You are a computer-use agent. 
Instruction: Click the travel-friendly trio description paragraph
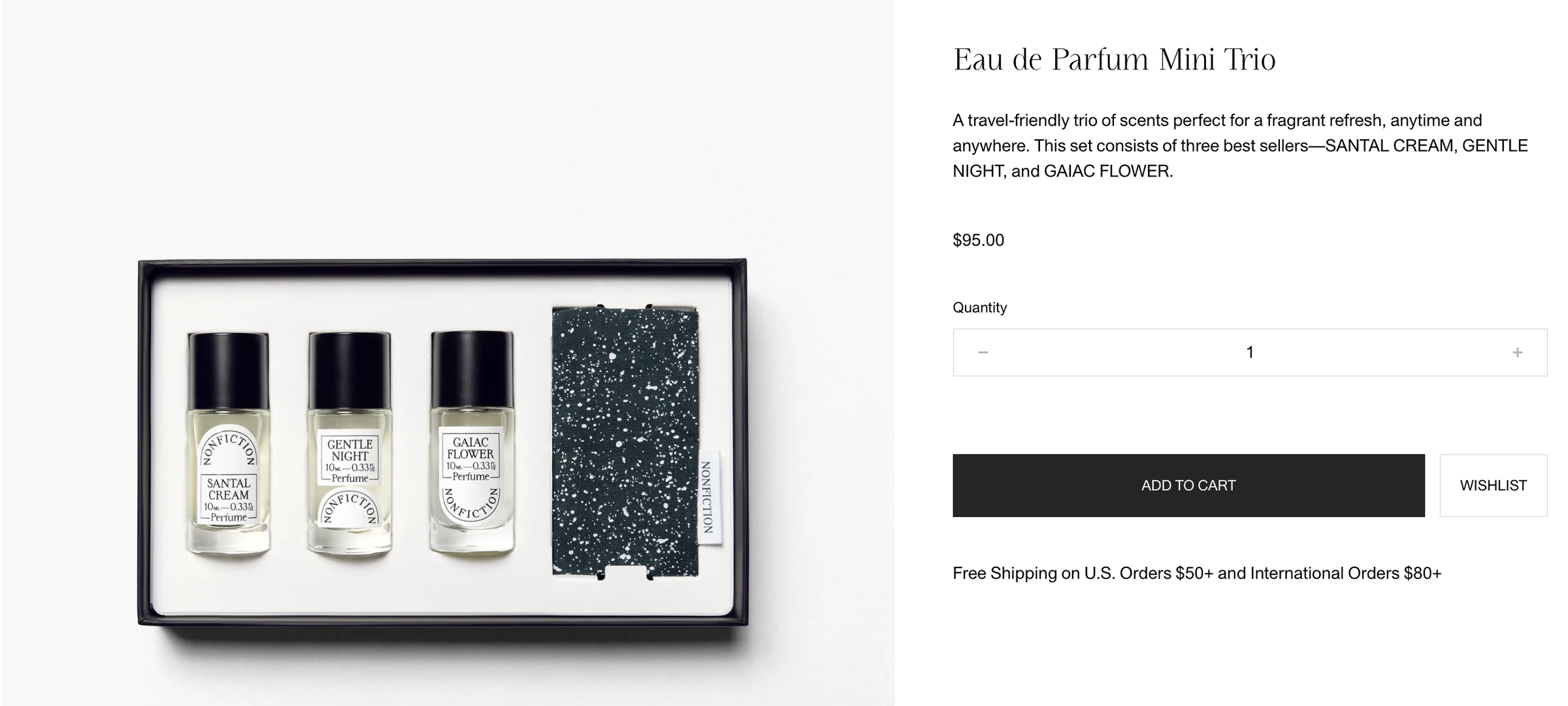[x=1239, y=146]
